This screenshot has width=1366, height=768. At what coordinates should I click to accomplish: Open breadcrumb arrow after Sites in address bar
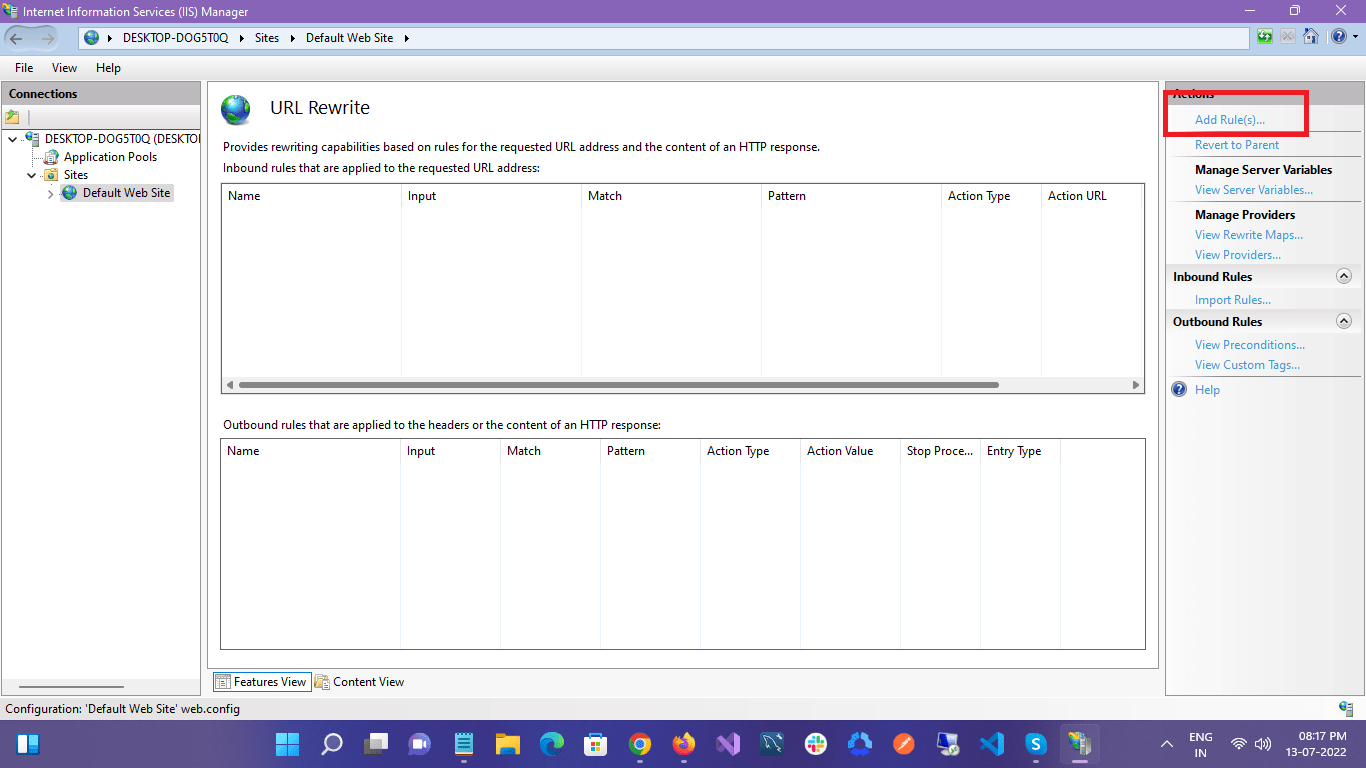click(x=294, y=38)
